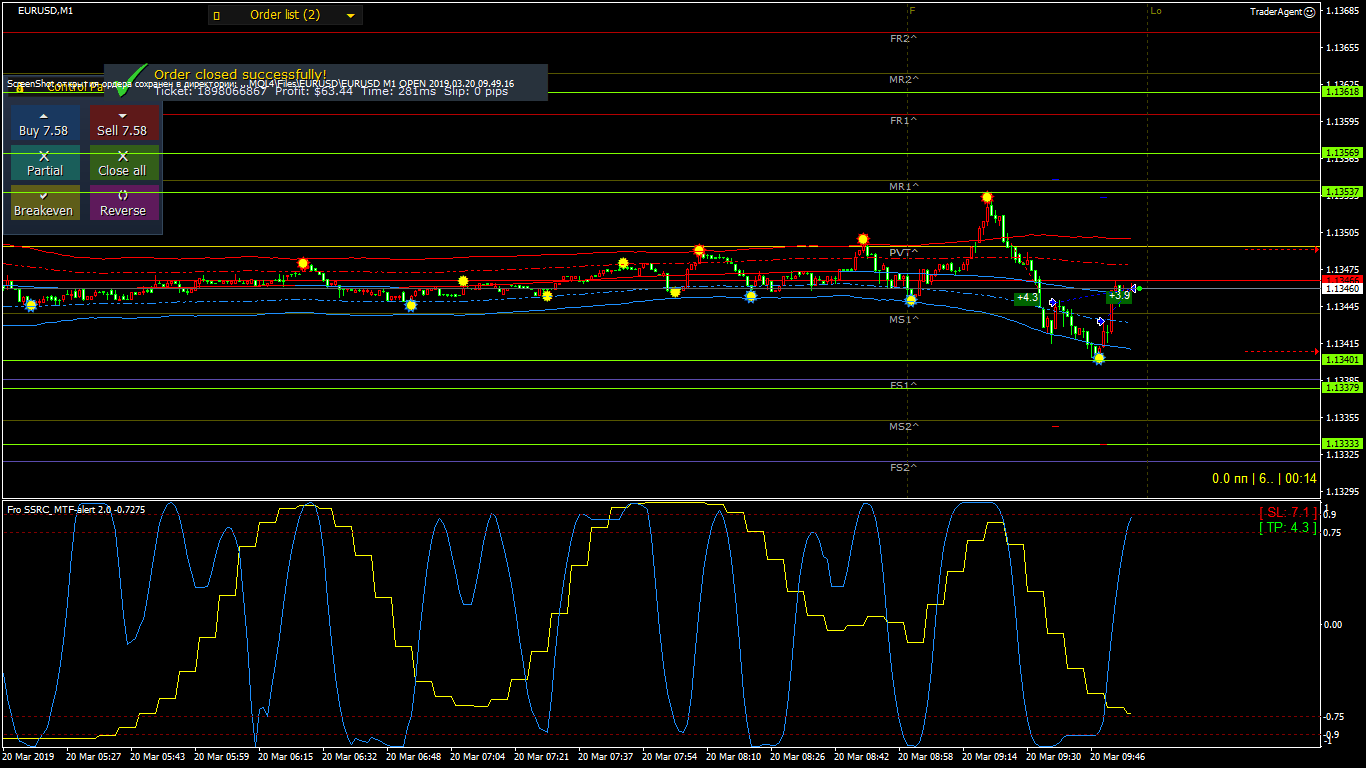
Task: Select the FR2^ pivot level label
Action: click(904, 38)
